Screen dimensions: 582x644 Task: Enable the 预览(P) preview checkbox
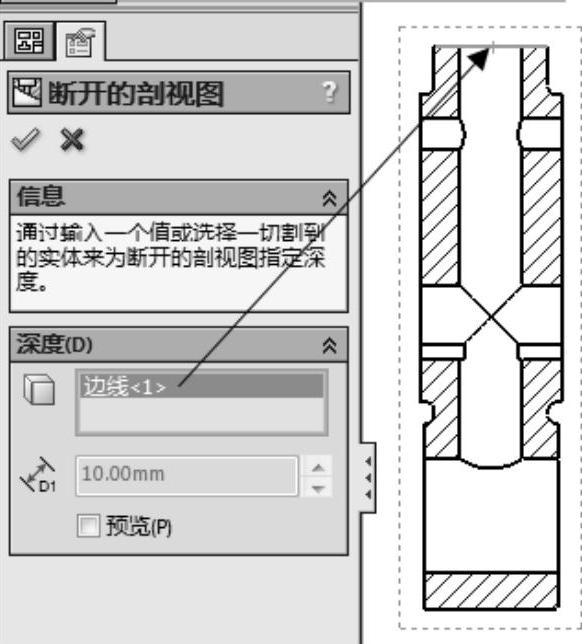coord(88,526)
